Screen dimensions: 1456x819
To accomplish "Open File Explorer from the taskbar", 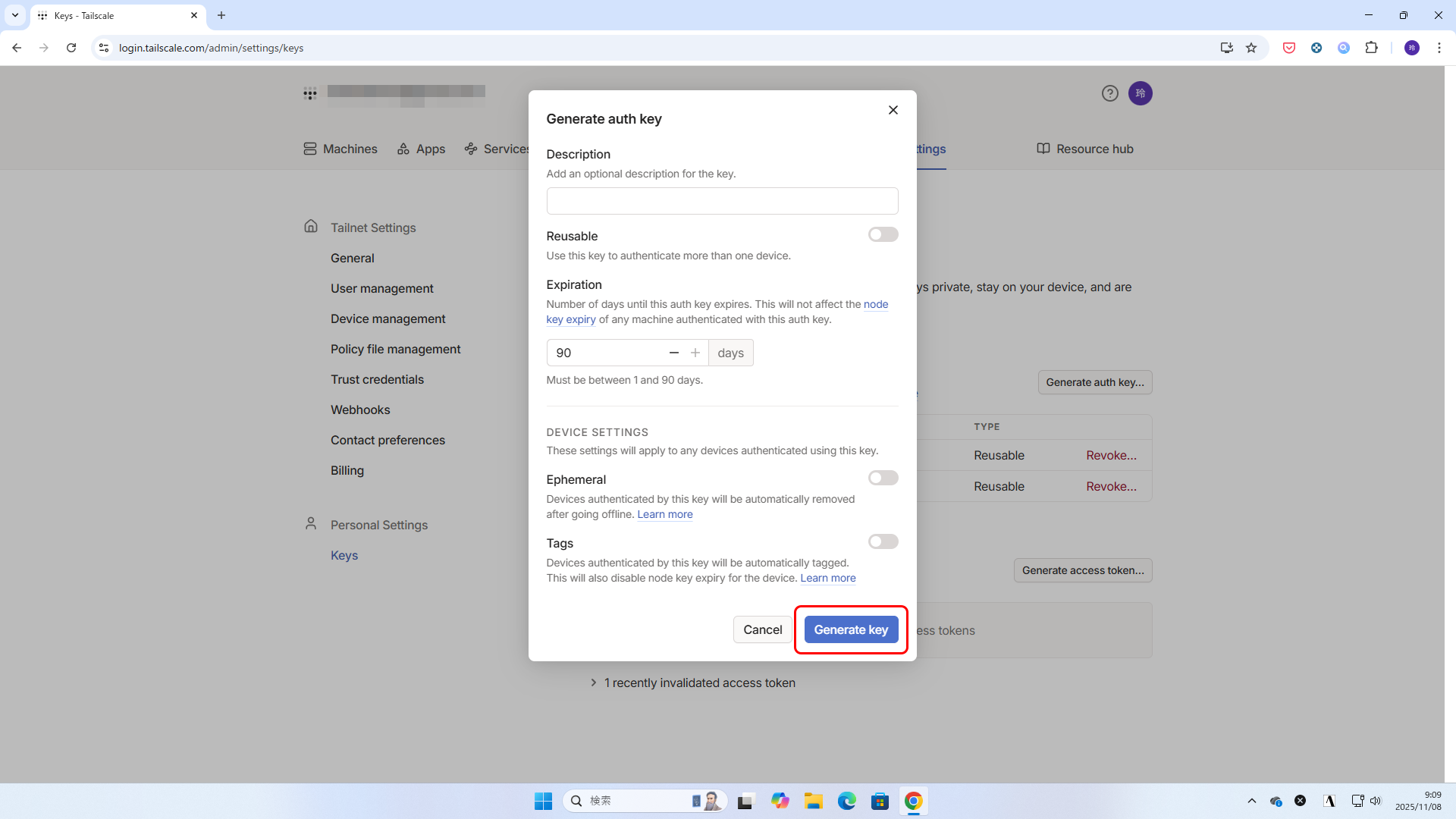I will point(813,801).
